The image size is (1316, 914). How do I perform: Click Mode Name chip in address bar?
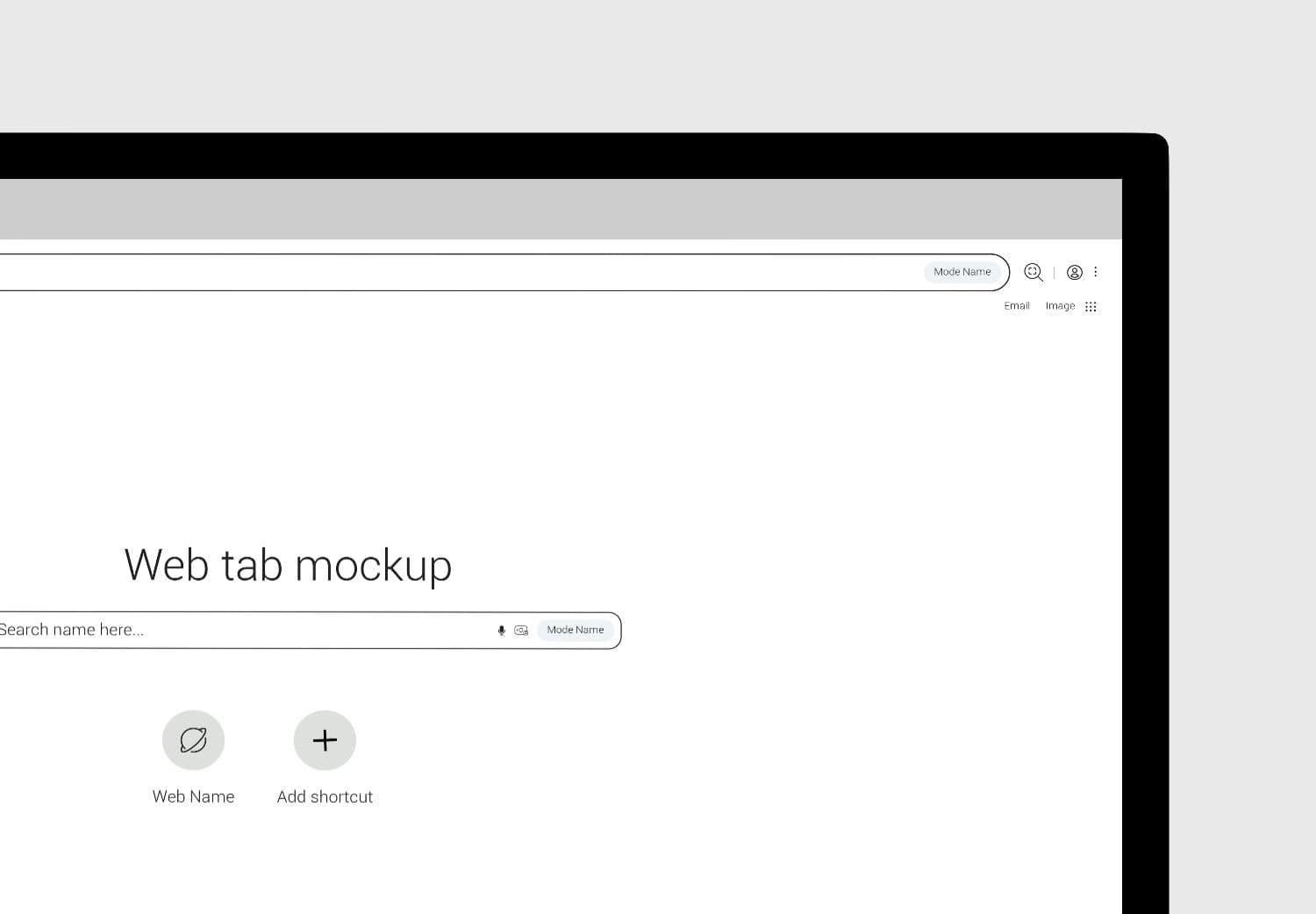pyautogui.click(x=962, y=272)
